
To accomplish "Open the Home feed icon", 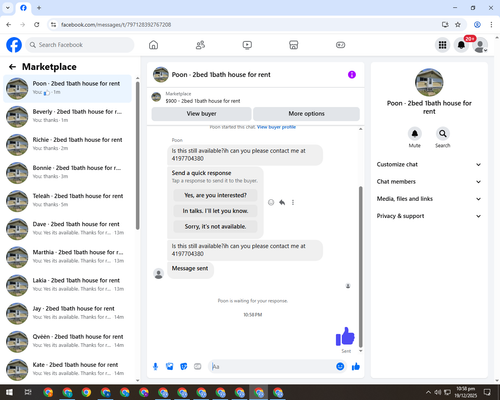I will point(153,45).
